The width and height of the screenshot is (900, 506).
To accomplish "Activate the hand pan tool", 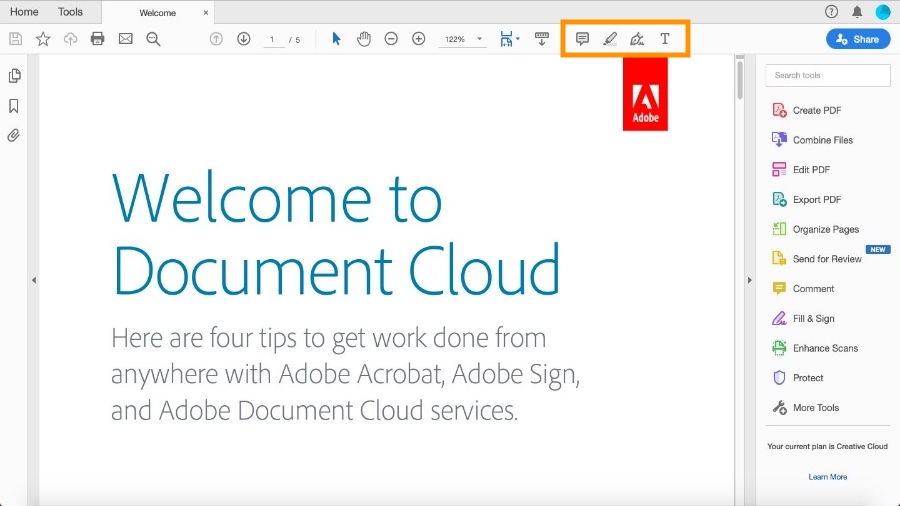I will [x=363, y=39].
